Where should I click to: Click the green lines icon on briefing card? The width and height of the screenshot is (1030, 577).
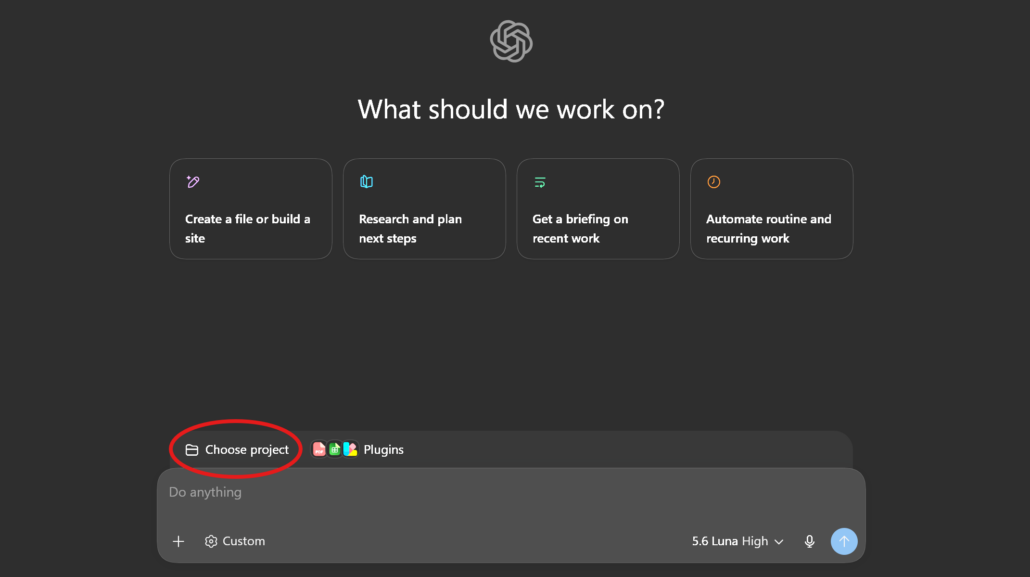point(540,182)
